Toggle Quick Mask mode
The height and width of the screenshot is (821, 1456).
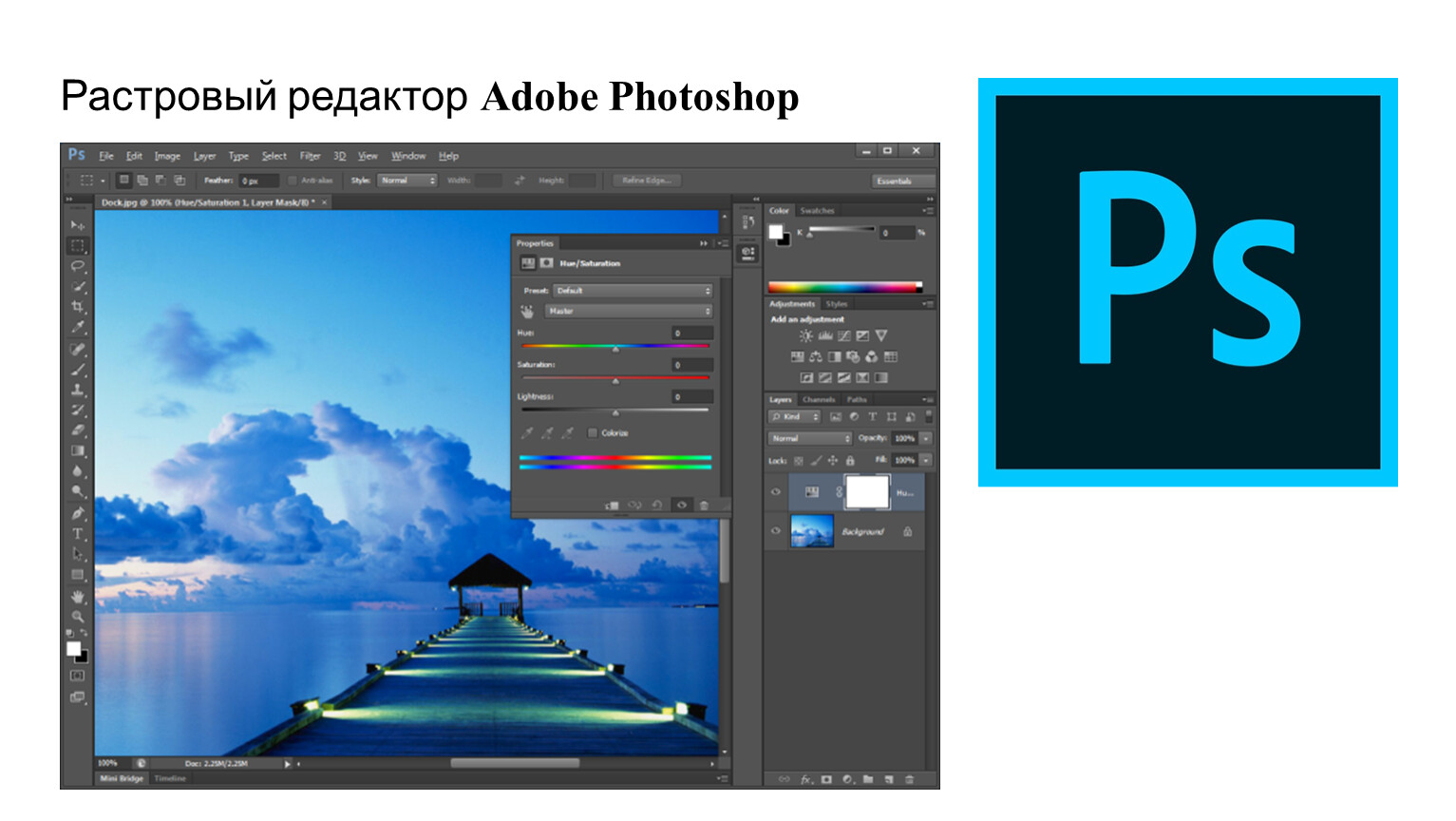click(78, 676)
